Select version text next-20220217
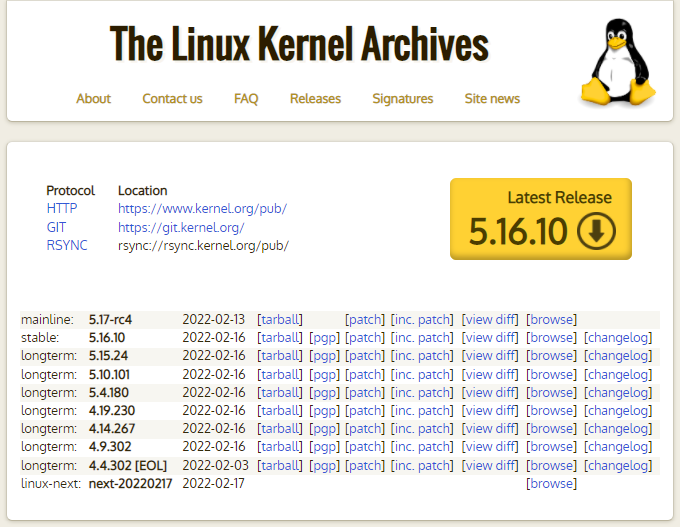680x527 pixels. (x=131, y=483)
